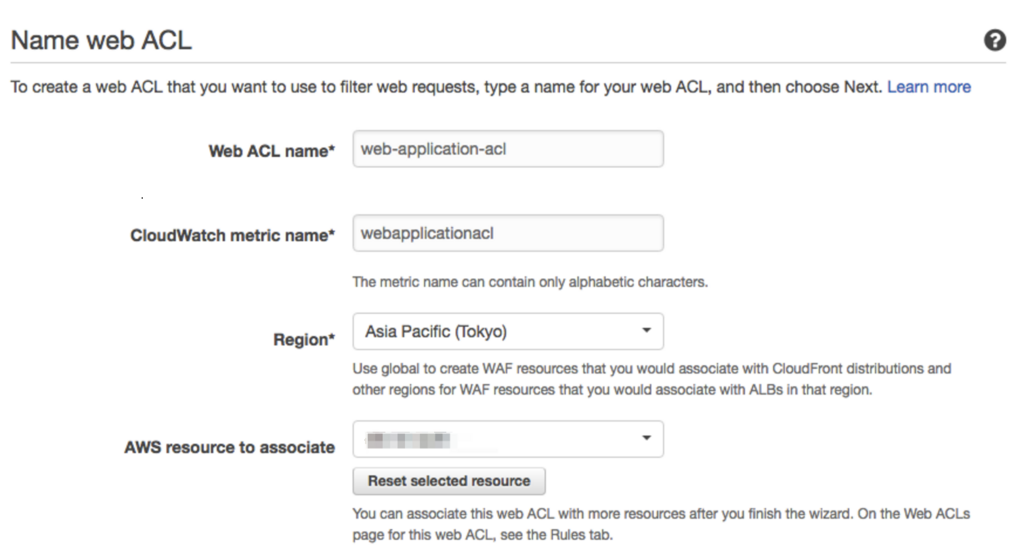Click the introductory web ACL description text

[446, 87]
